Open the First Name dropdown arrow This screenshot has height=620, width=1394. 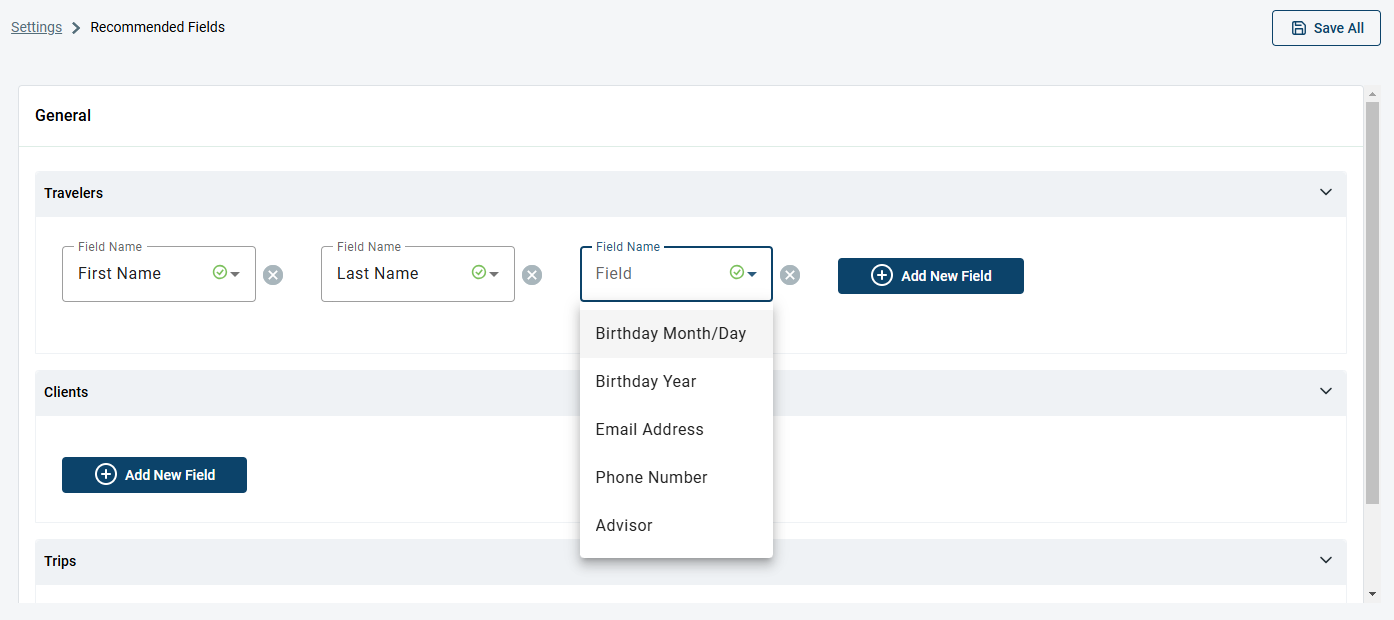[235, 274]
